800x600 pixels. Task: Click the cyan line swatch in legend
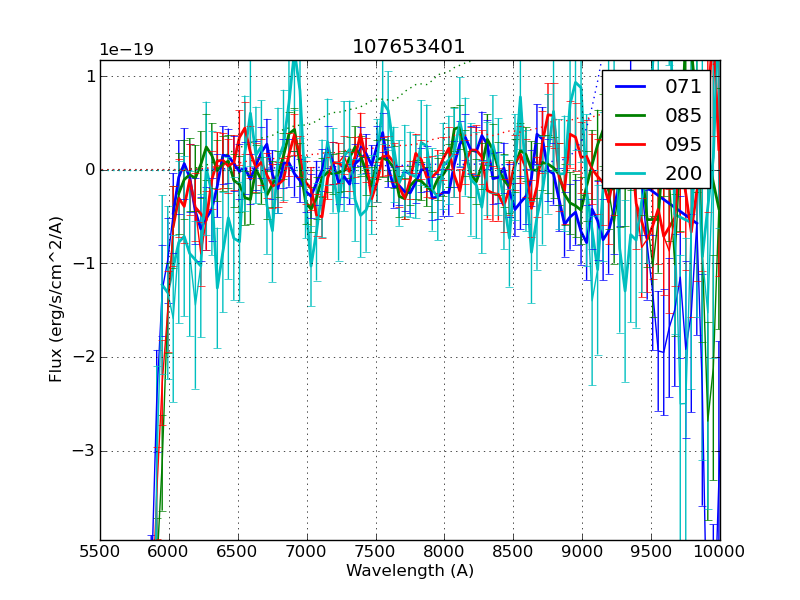(630, 172)
